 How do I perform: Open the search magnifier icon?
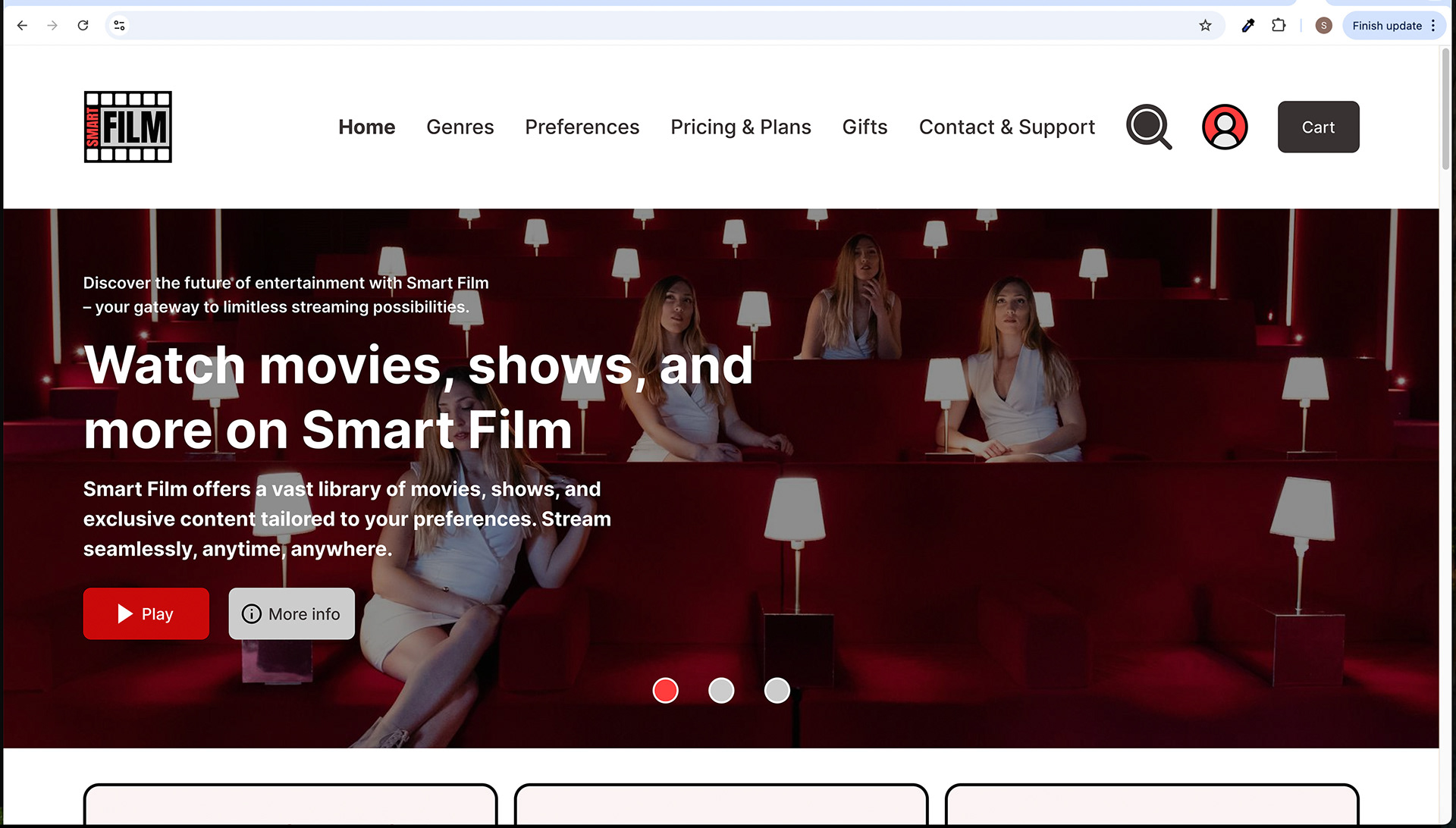[x=1149, y=127]
